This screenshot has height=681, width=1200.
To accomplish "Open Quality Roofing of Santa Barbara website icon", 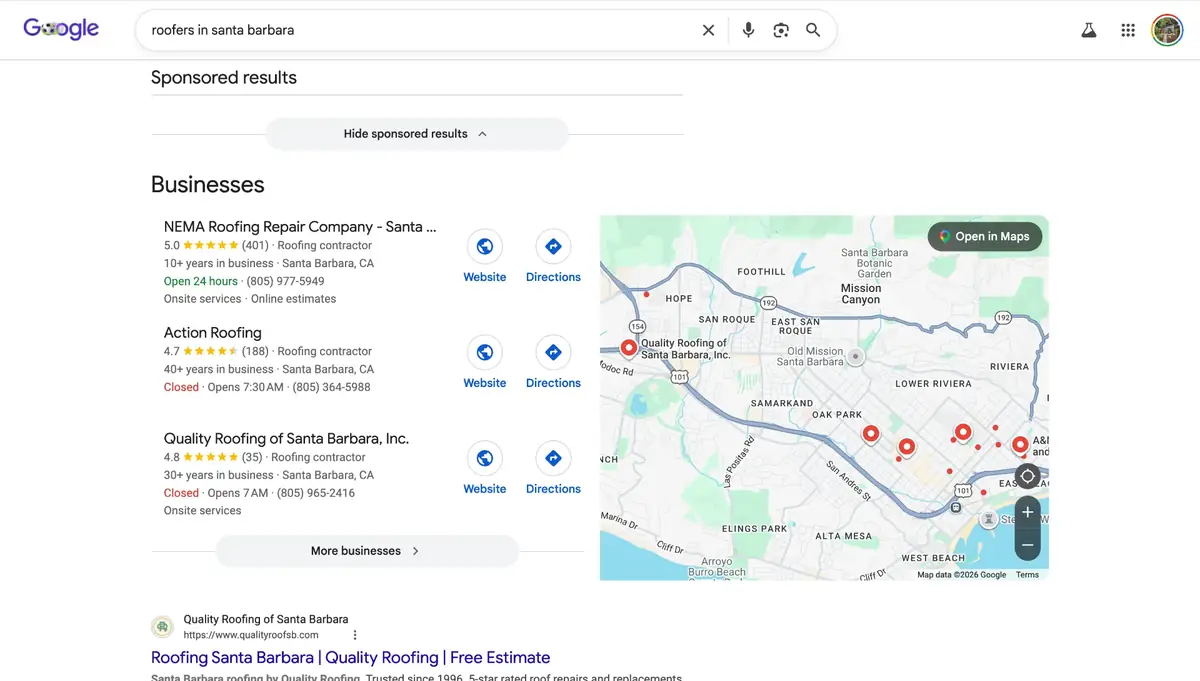I will 485,458.
